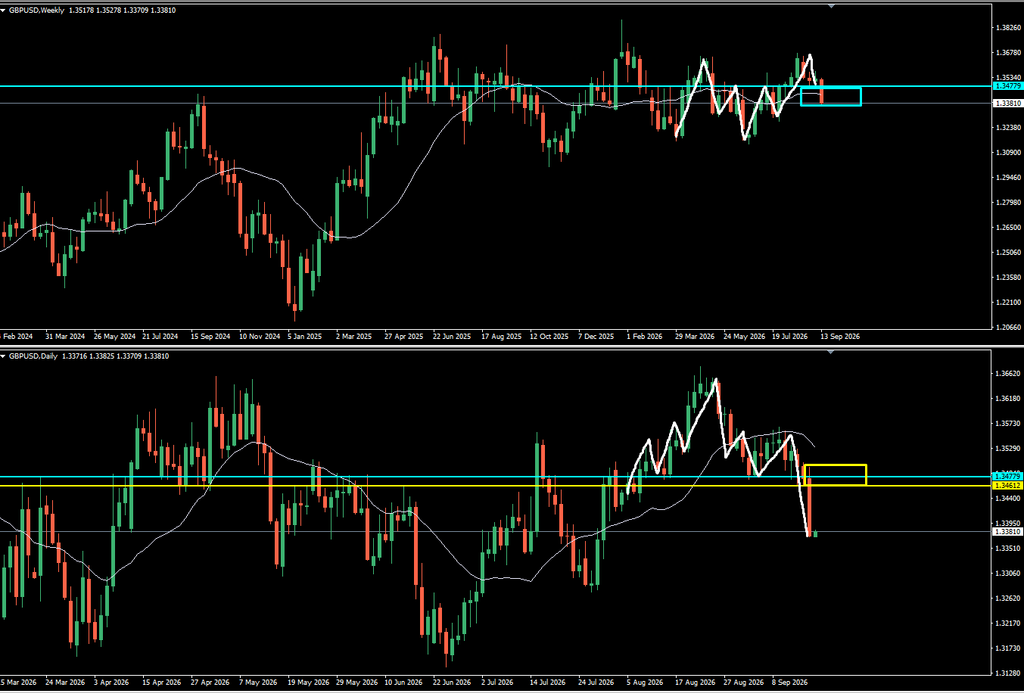
Task: Click the 17 Aug 2026 date on the daily time axis
Action: click(x=696, y=682)
